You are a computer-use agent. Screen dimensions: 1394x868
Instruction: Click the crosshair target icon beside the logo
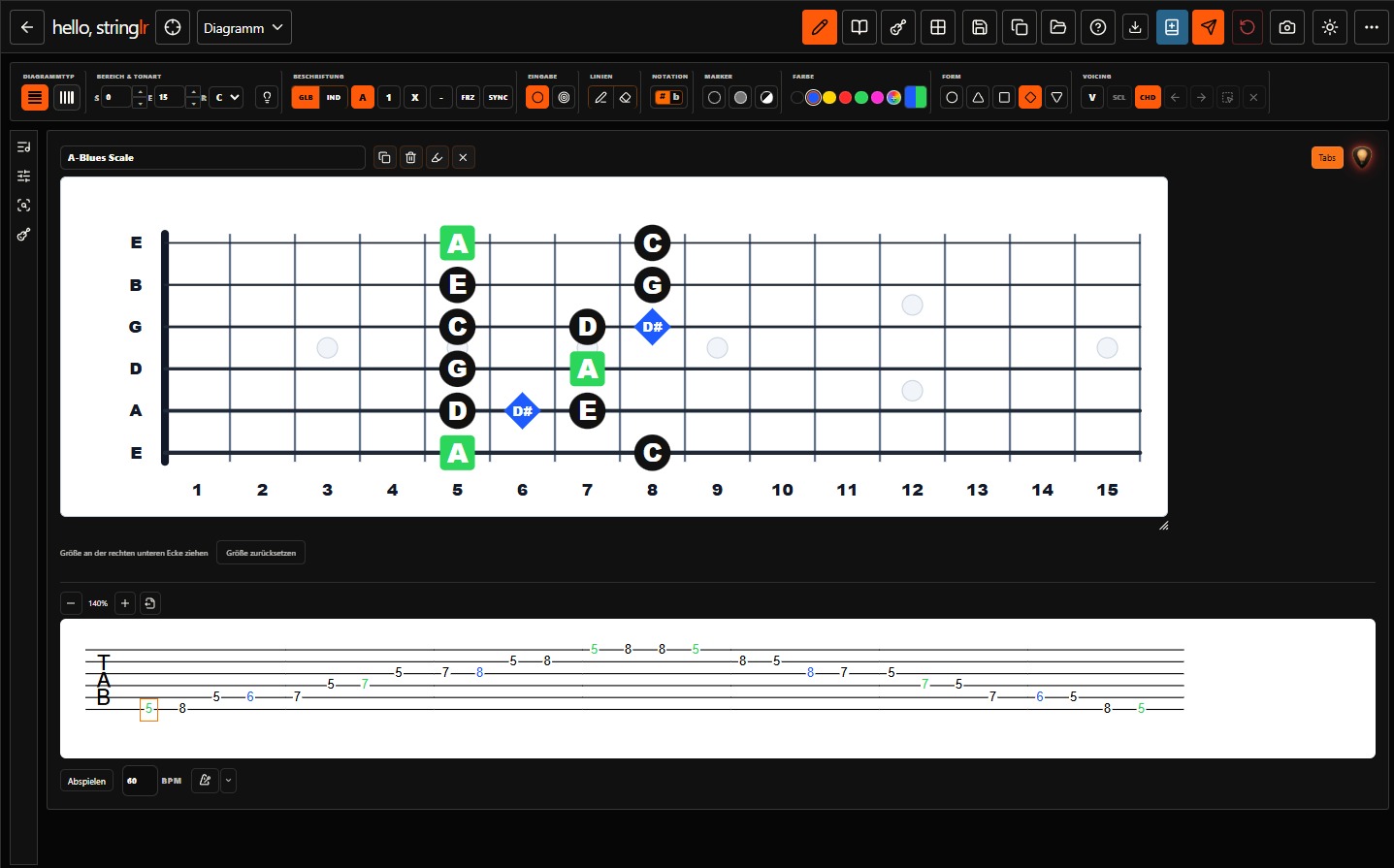tap(173, 27)
